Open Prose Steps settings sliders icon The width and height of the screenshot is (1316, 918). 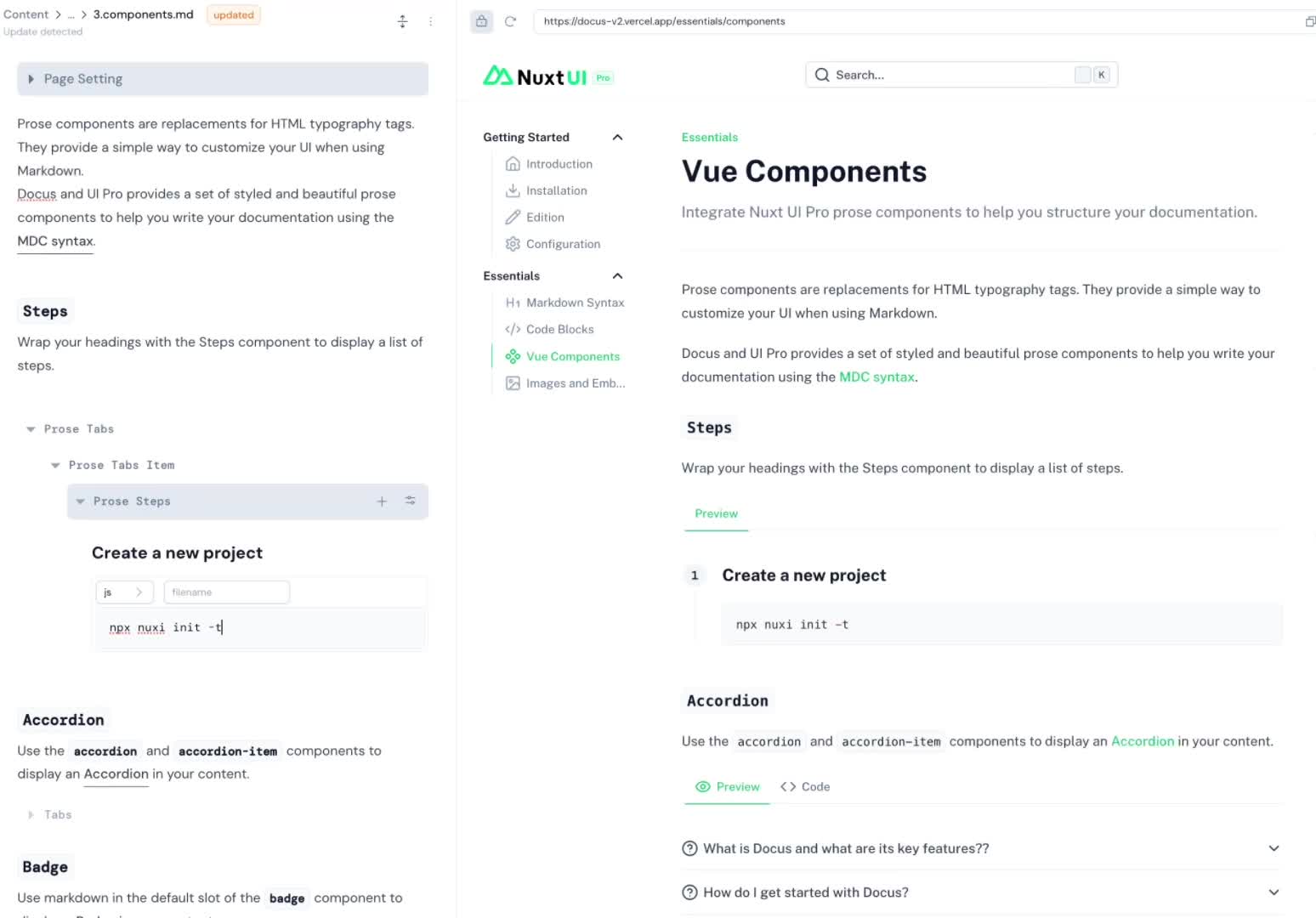[x=411, y=501]
